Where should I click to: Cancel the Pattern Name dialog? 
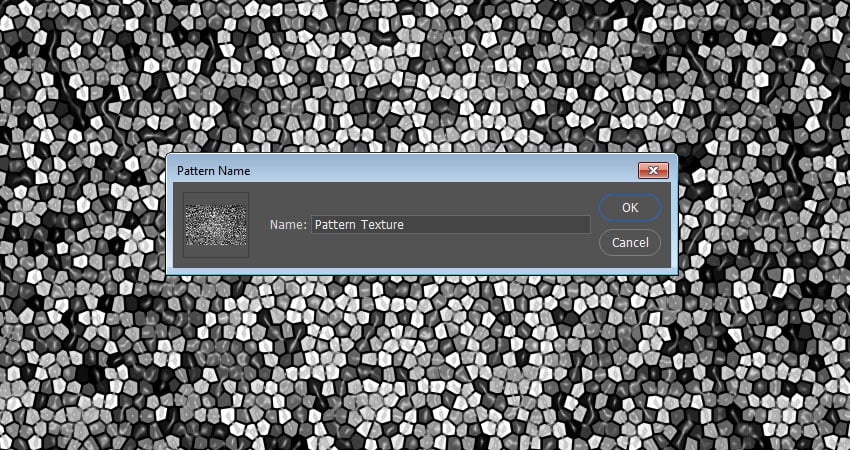click(x=630, y=242)
